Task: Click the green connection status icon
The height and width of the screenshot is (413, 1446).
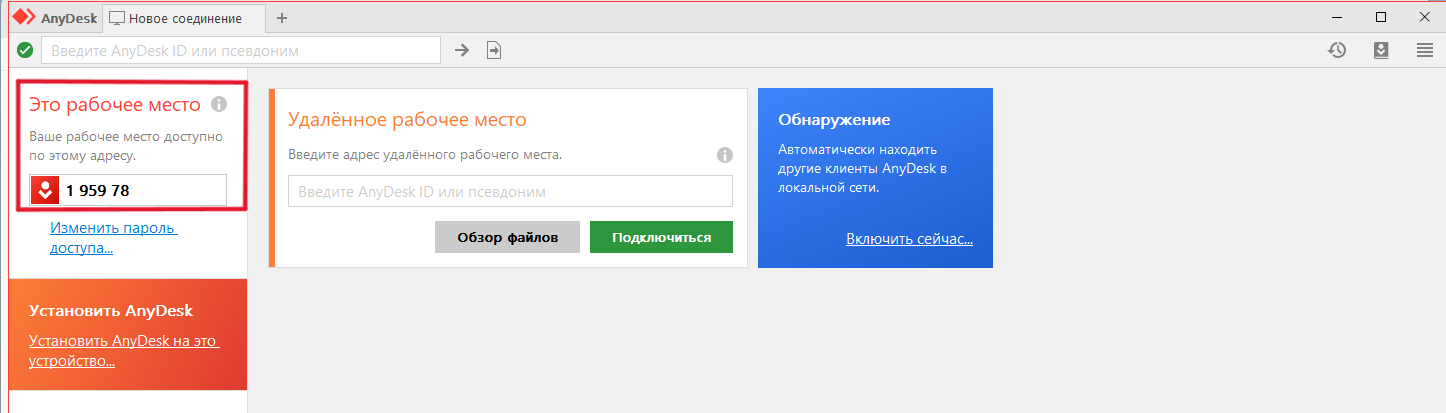Action: click(x=25, y=50)
